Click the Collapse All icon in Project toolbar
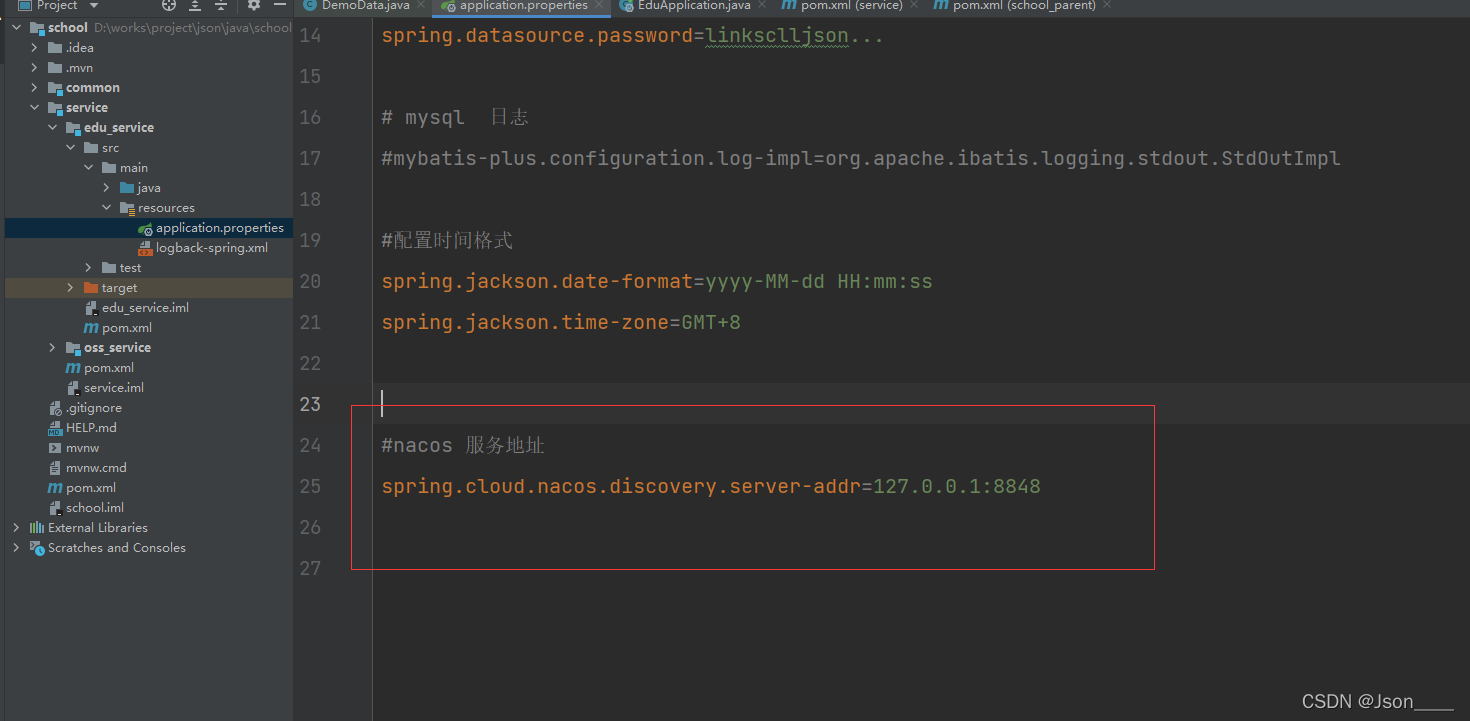Viewport: 1470px width, 721px height. tap(220, 6)
